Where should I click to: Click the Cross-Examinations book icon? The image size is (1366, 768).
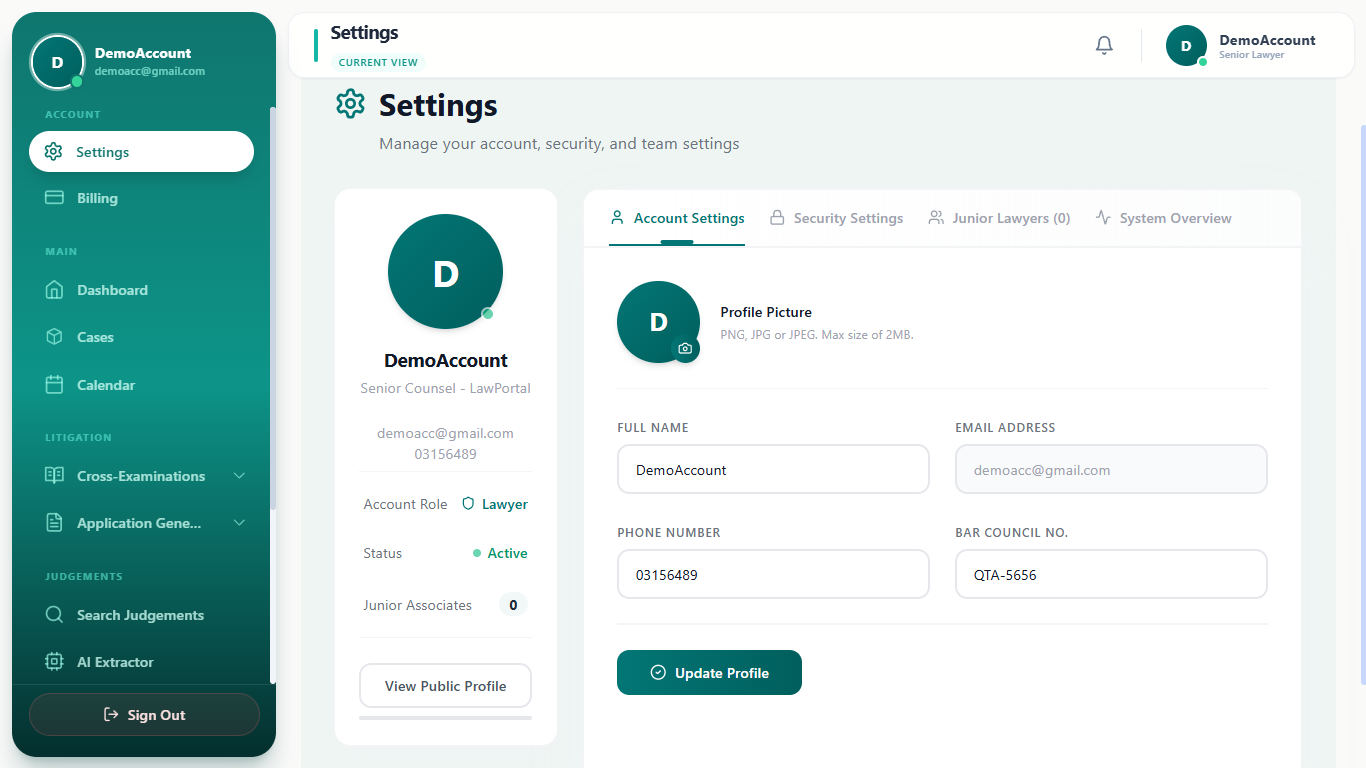55,476
